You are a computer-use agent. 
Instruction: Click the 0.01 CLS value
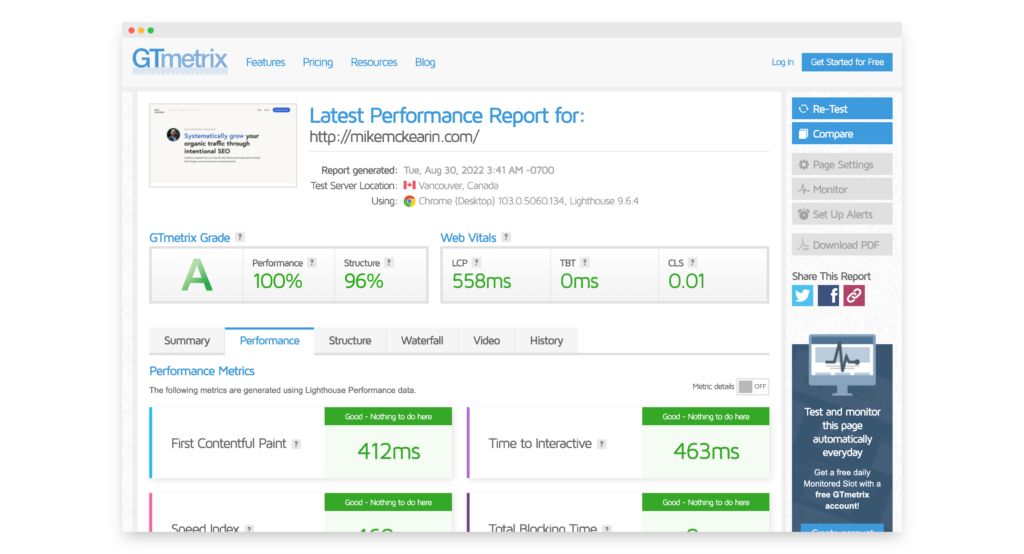(x=686, y=281)
